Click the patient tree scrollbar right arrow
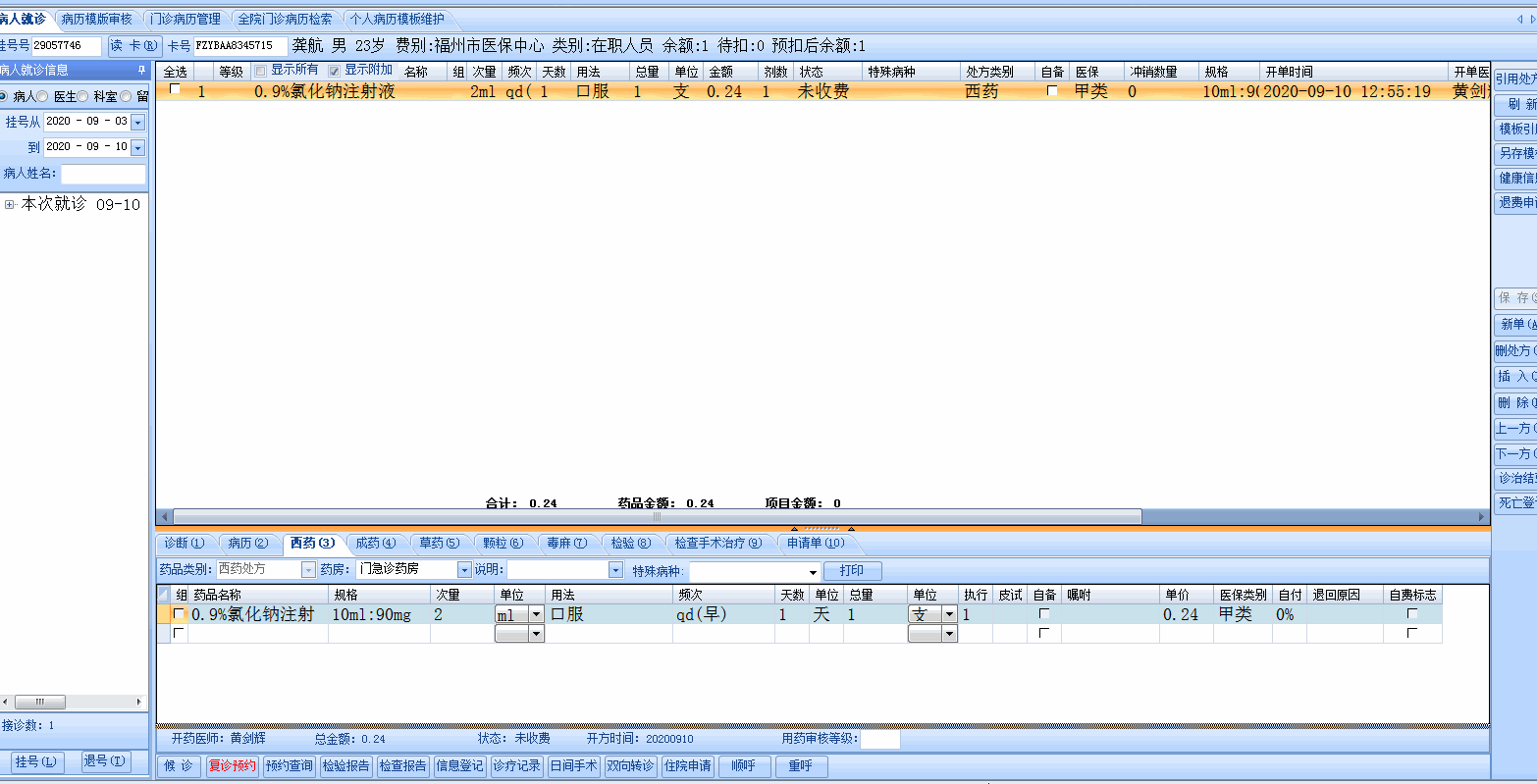The image size is (1537, 784). click(x=138, y=703)
